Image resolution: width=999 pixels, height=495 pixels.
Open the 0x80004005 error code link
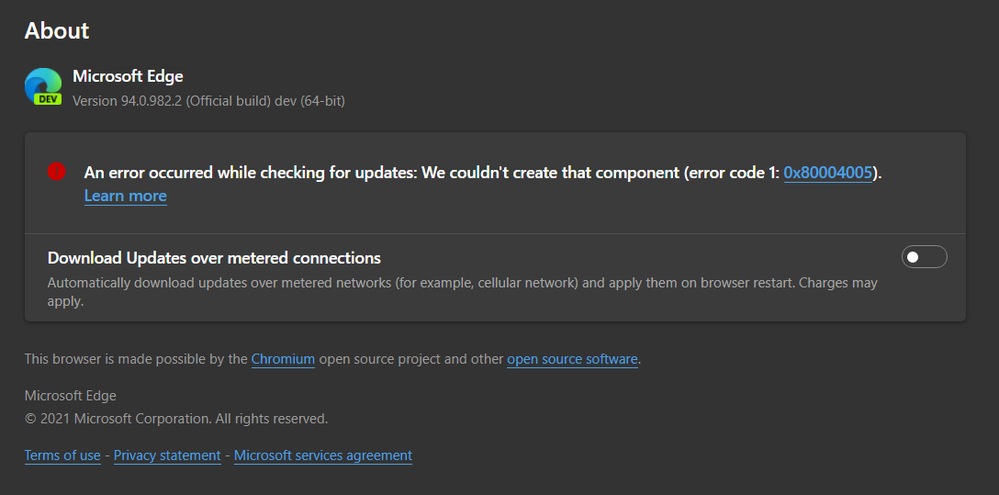pyautogui.click(x=828, y=172)
